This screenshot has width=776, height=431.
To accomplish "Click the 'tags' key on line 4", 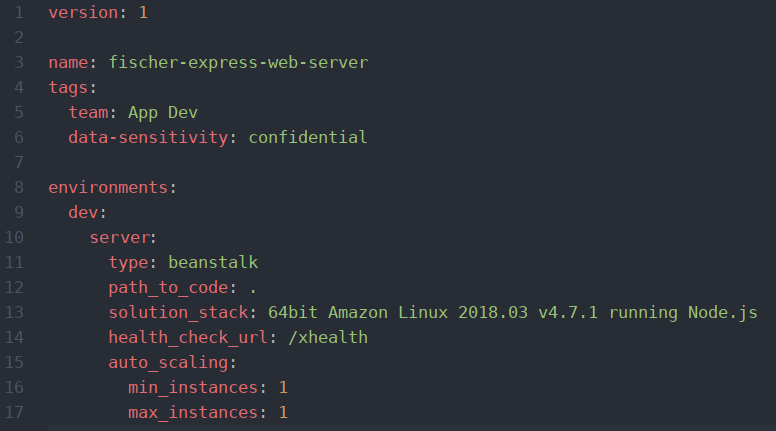I will (68, 88).
